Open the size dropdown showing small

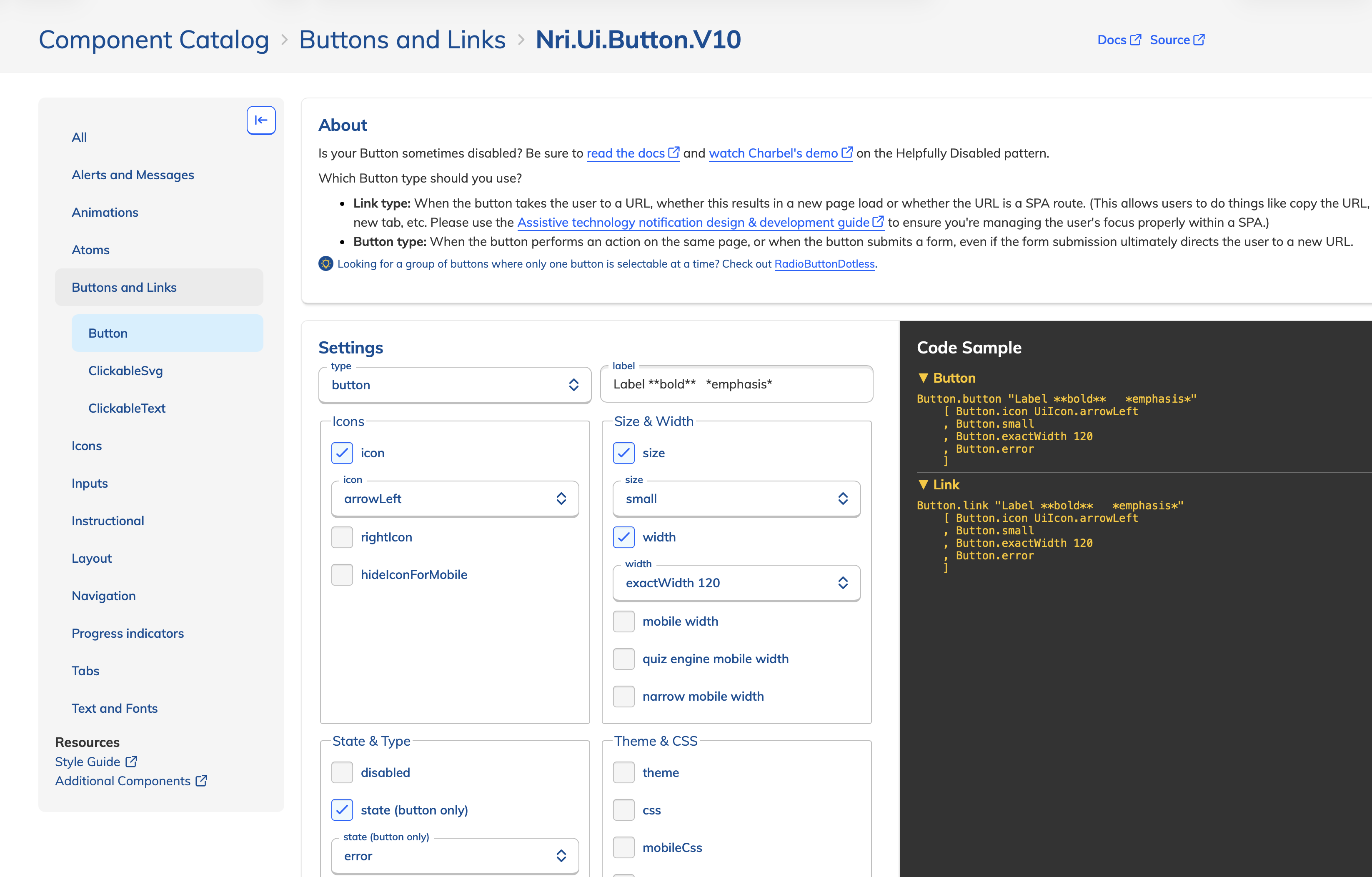click(736, 499)
